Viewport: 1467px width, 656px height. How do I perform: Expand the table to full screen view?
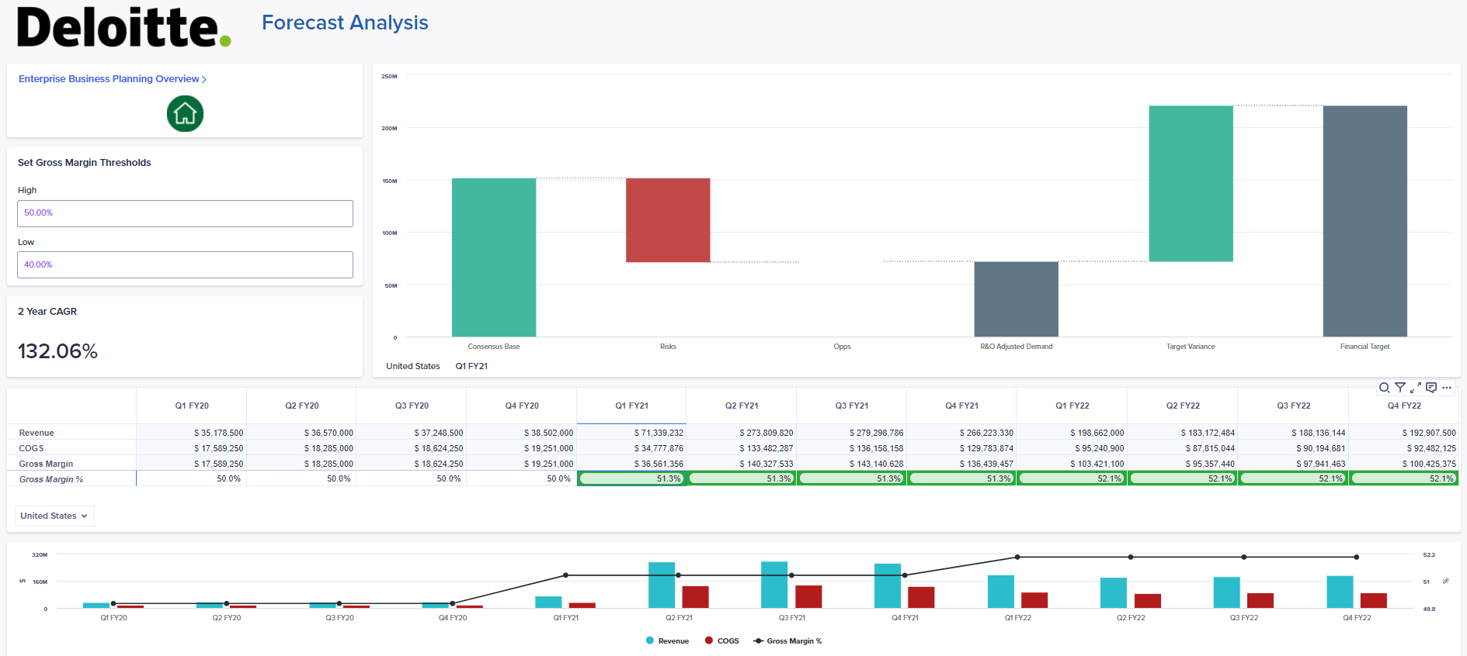click(x=1414, y=387)
